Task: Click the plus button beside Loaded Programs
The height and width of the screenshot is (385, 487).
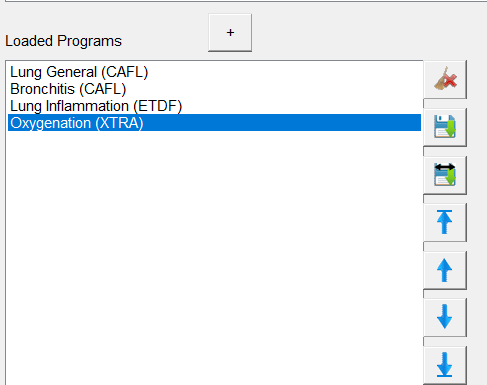Action: pyautogui.click(x=230, y=33)
